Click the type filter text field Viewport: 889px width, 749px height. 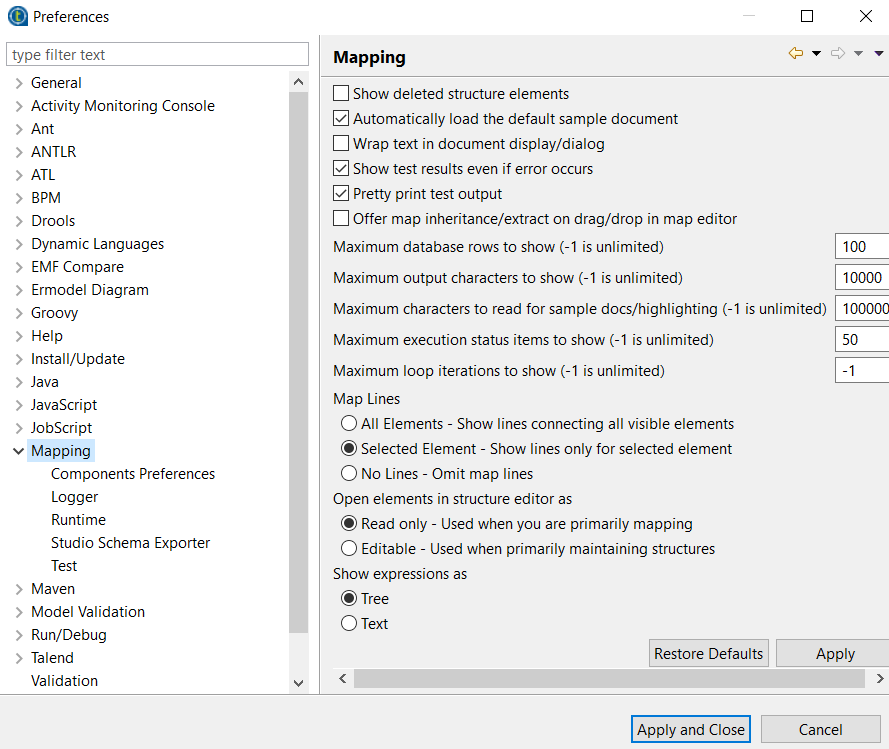coord(159,54)
